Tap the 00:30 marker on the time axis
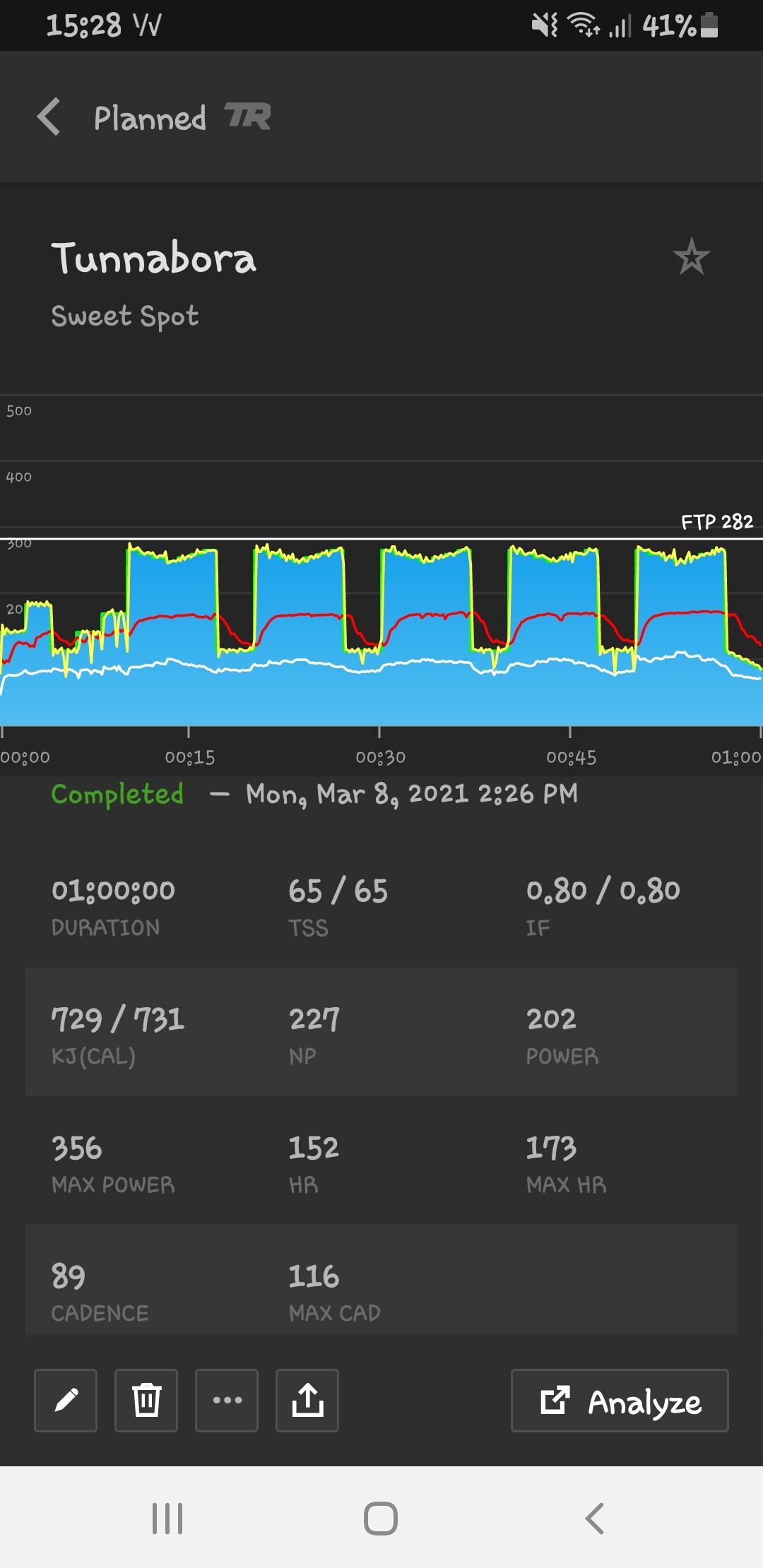This screenshot has width=763, height=1568. (381, 757)
